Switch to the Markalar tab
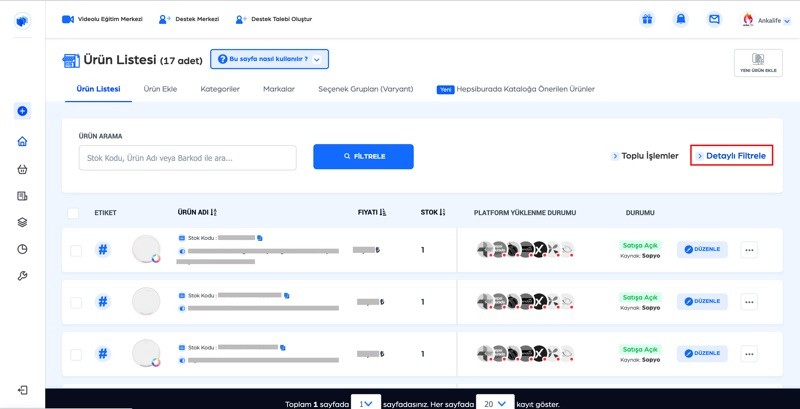Image resolution: width=800 pixels, height=409 pixels. click(x=279, y=89)
